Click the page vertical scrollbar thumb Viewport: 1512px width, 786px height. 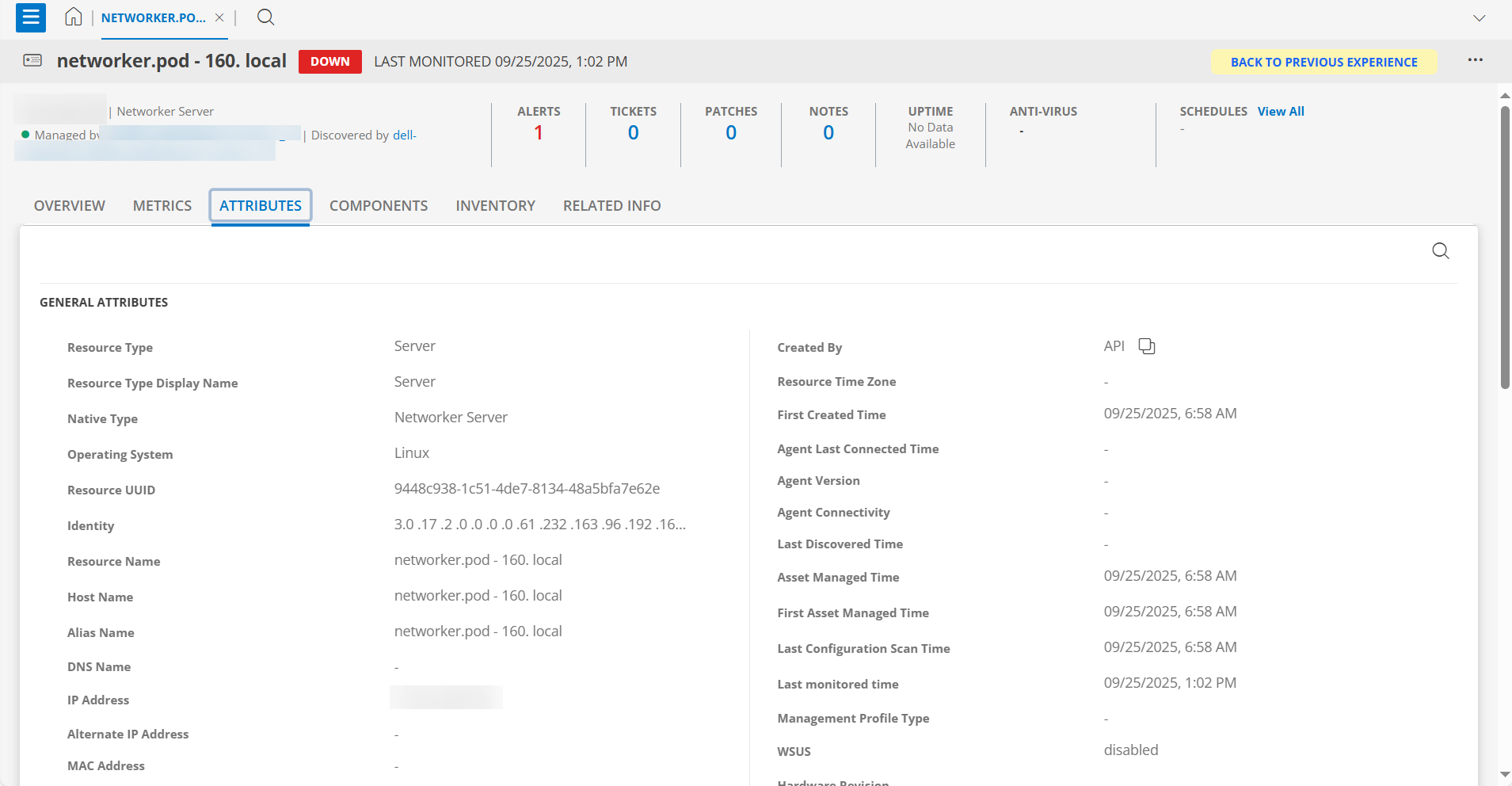(1505, 247)
